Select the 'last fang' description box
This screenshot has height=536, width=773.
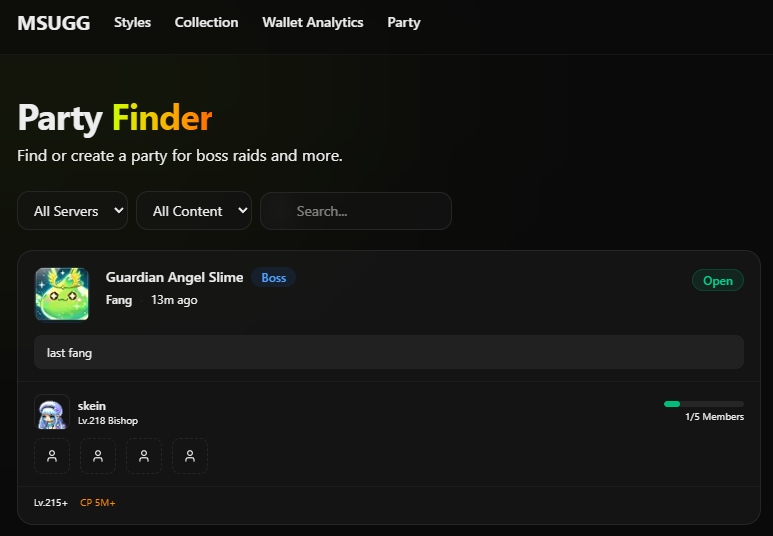pyautogui.click(x=388, y=352)
